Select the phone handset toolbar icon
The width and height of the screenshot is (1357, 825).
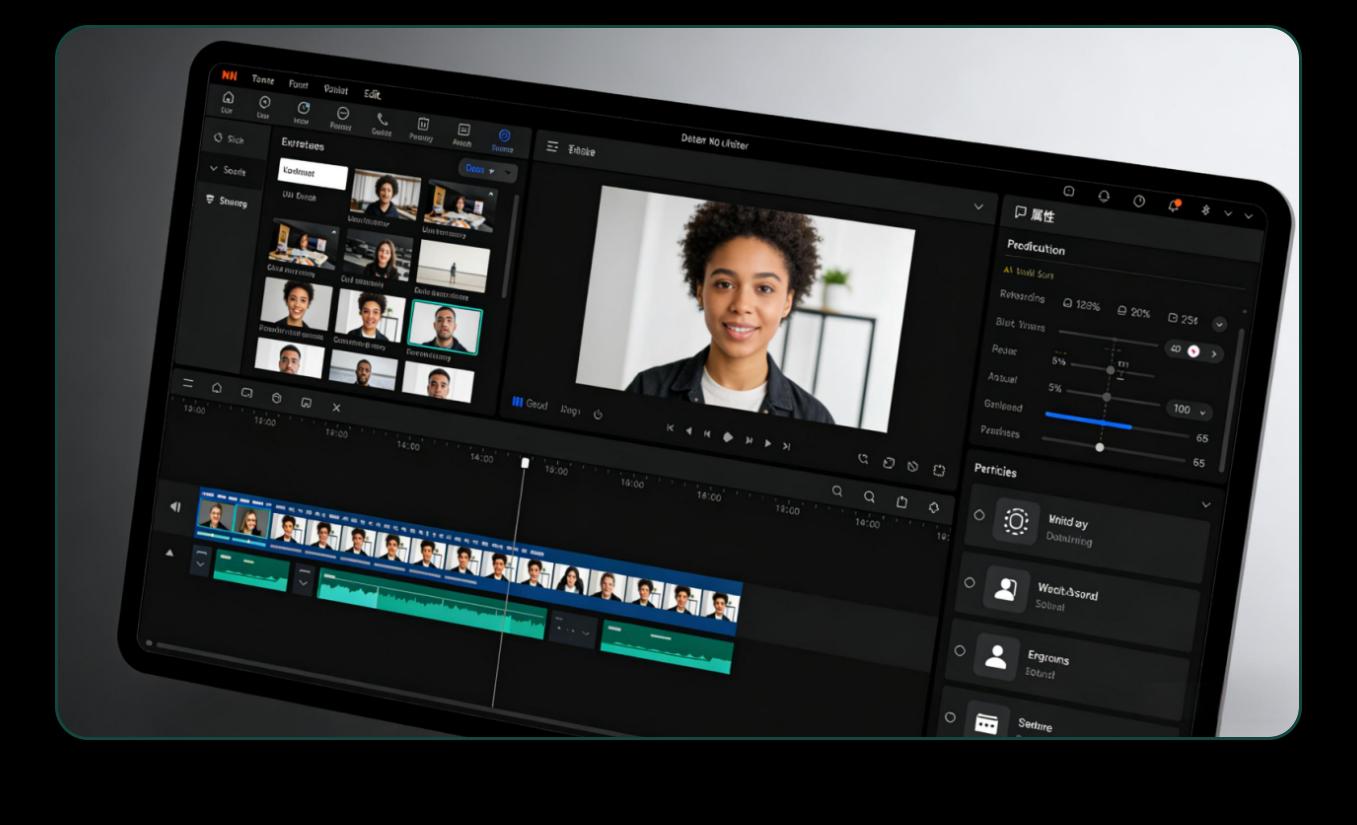pyautogui.click(x=383, y=118)
